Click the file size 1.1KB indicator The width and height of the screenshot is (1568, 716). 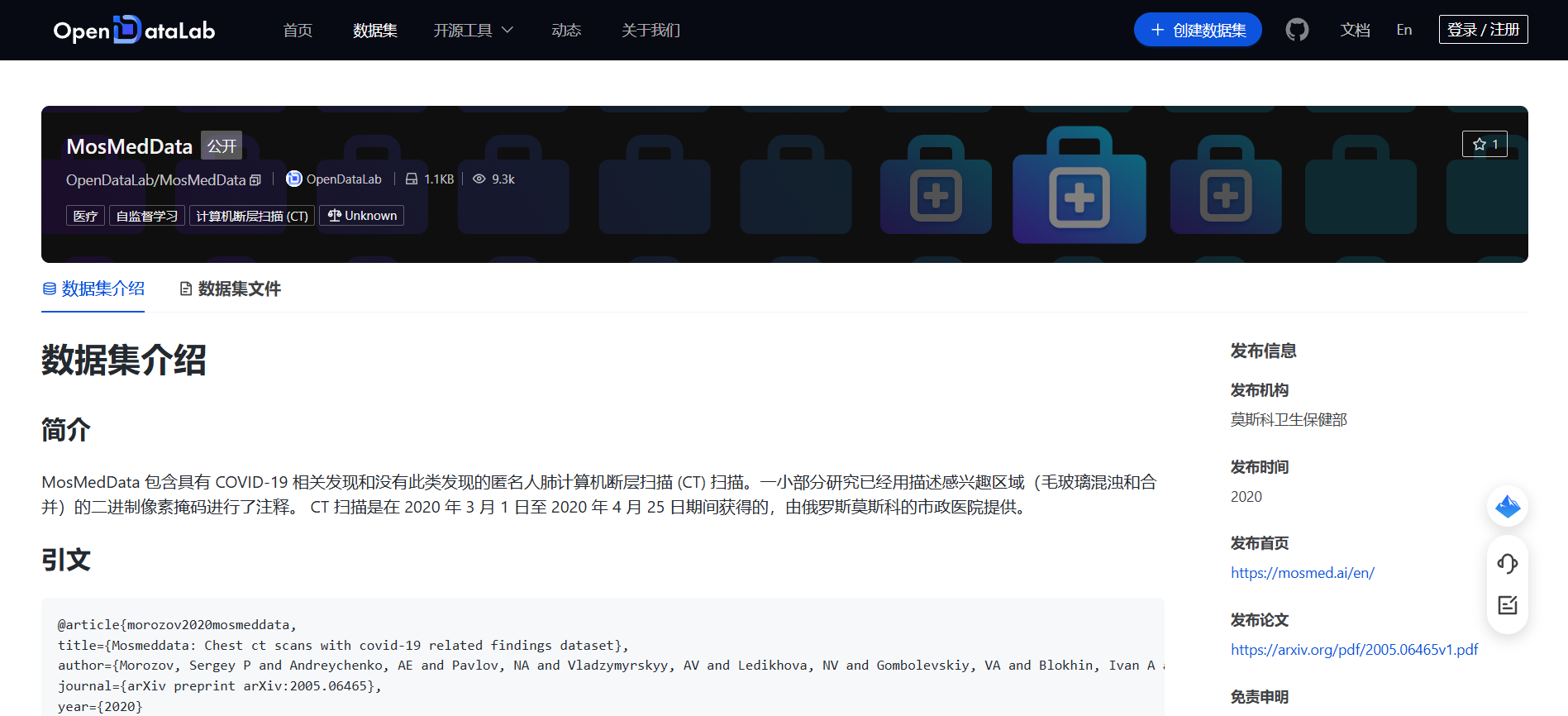tap(429, 179)
